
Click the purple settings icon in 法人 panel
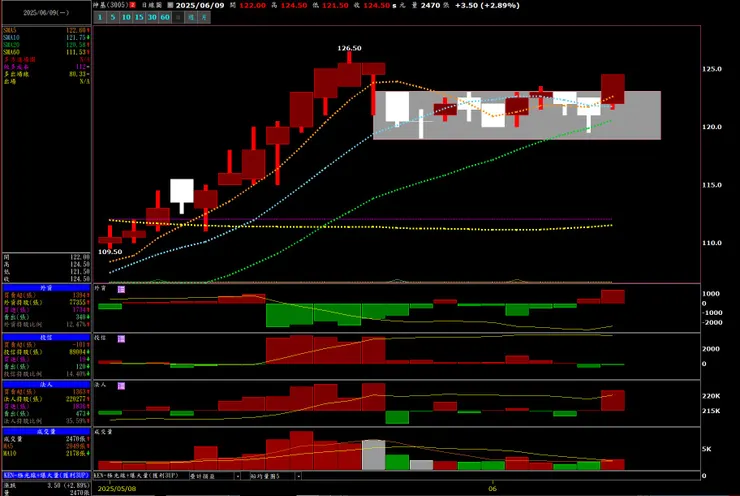point(121,386)
